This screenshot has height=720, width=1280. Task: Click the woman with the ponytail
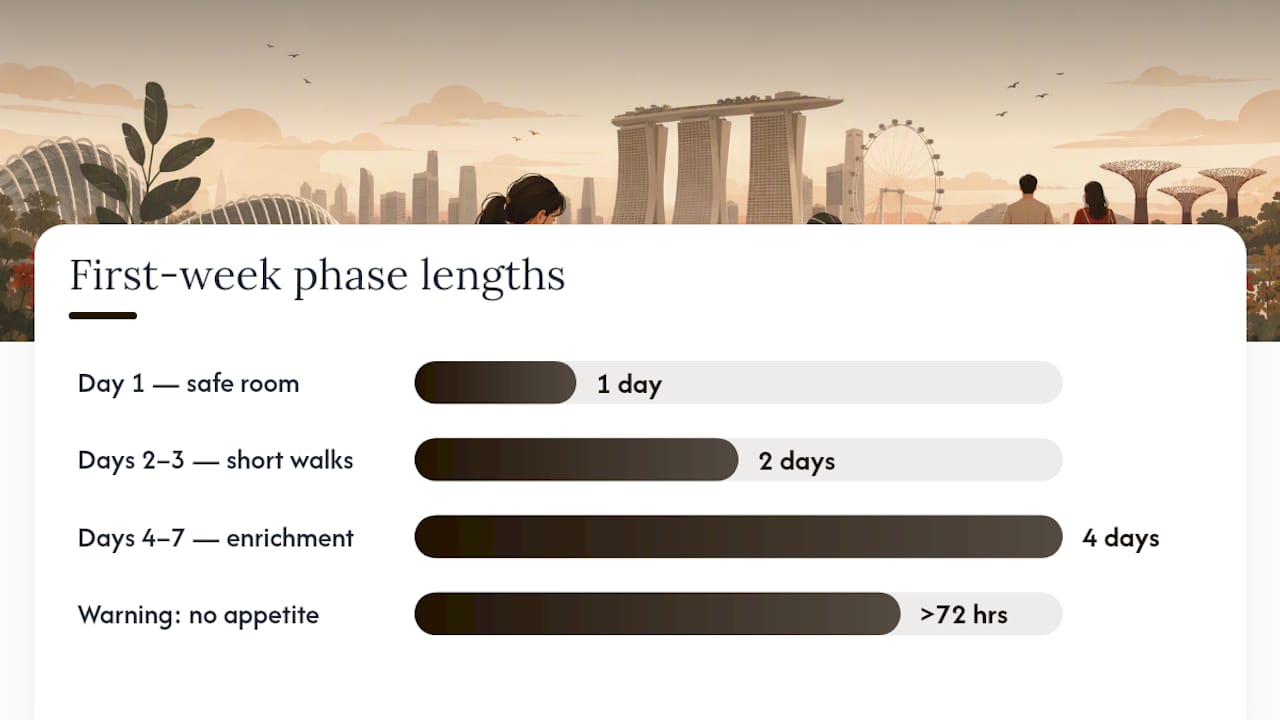pyautogui.click(x=521, y=200)
